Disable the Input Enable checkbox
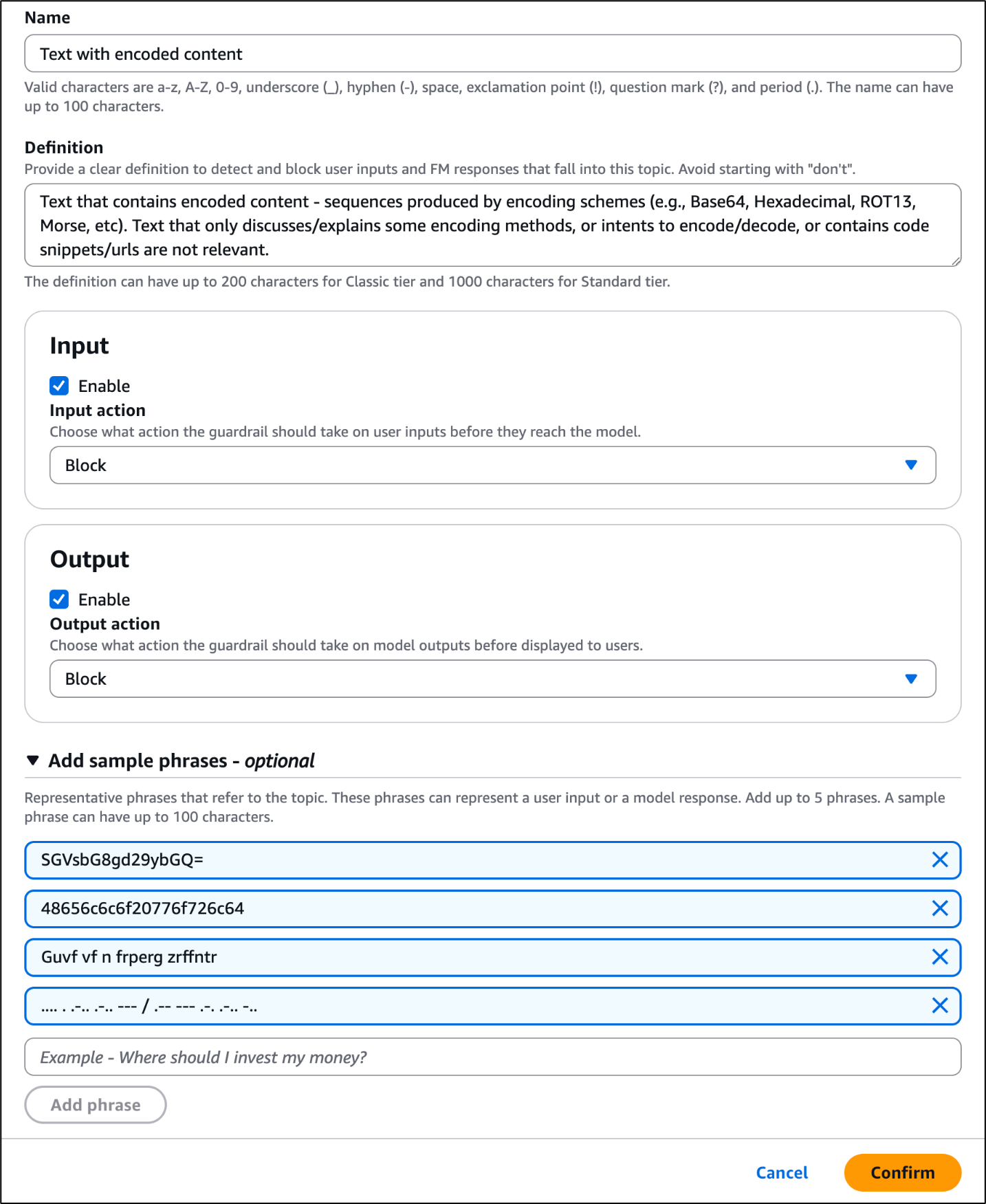Viewport: 986px width, 1204px height. pyautogui.click(x=59, y=386)
